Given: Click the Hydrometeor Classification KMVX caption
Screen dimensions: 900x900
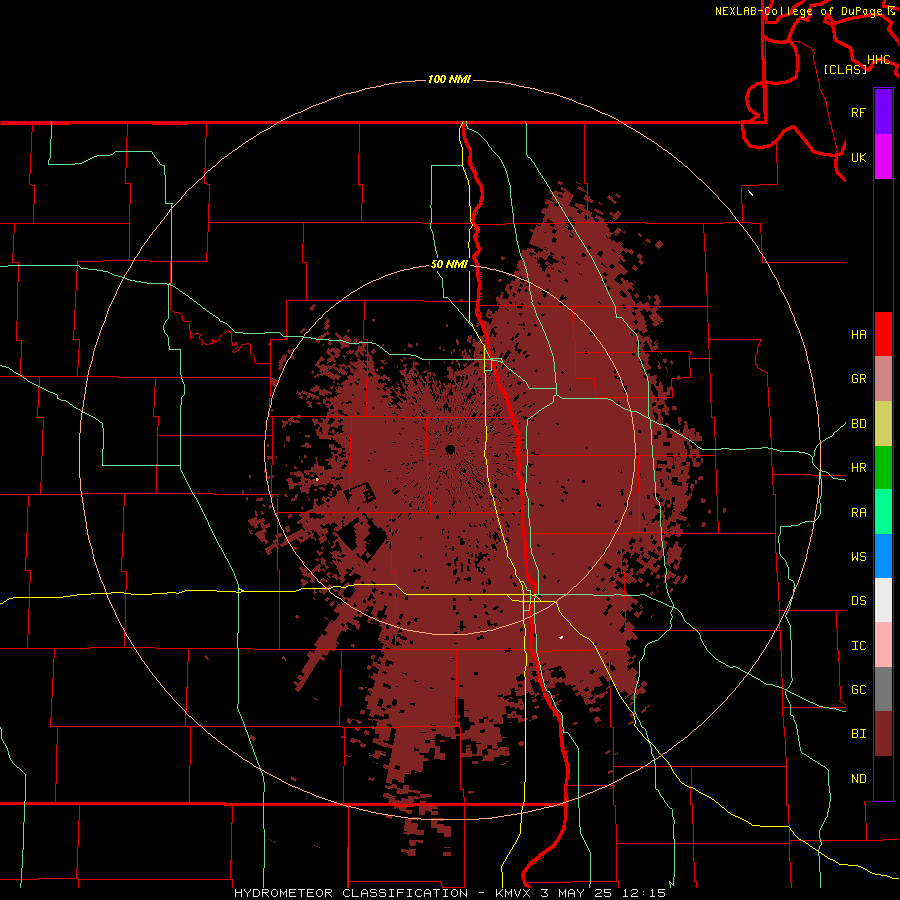Looking at the screenshot, I should [449, 893].
